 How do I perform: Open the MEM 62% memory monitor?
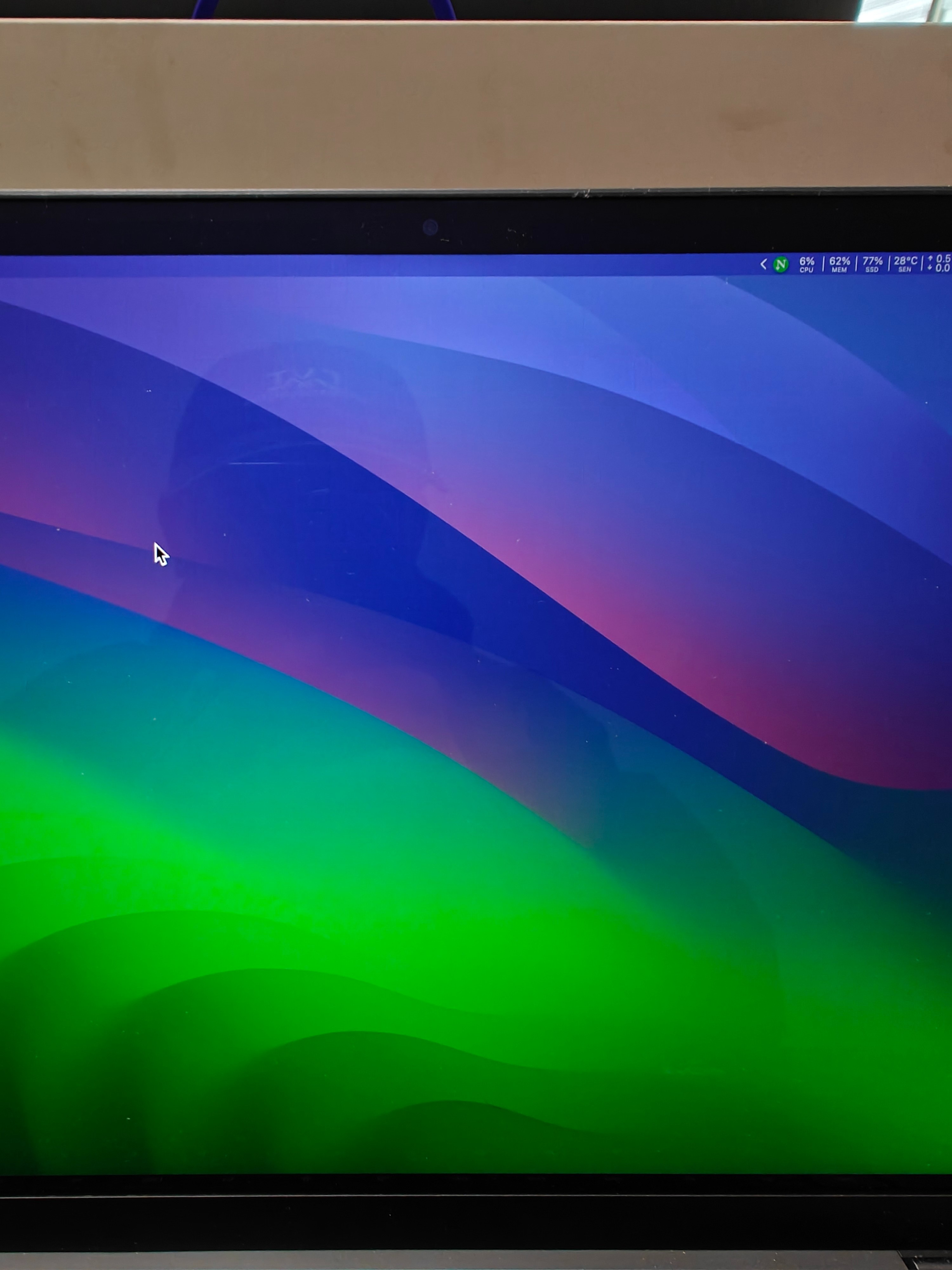pyautogui.click(x=839, y=264)
